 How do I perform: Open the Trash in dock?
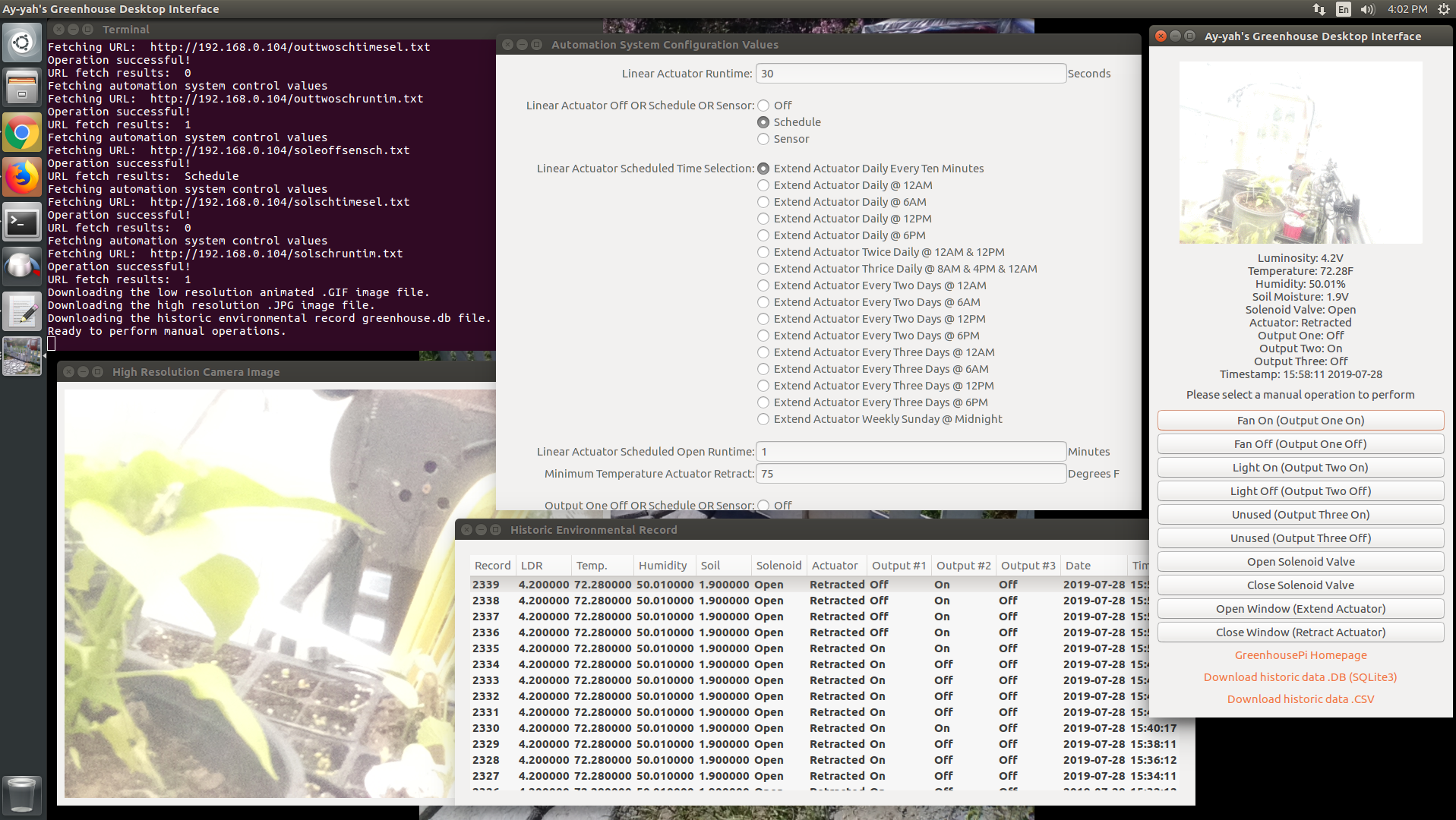(22, 794)
